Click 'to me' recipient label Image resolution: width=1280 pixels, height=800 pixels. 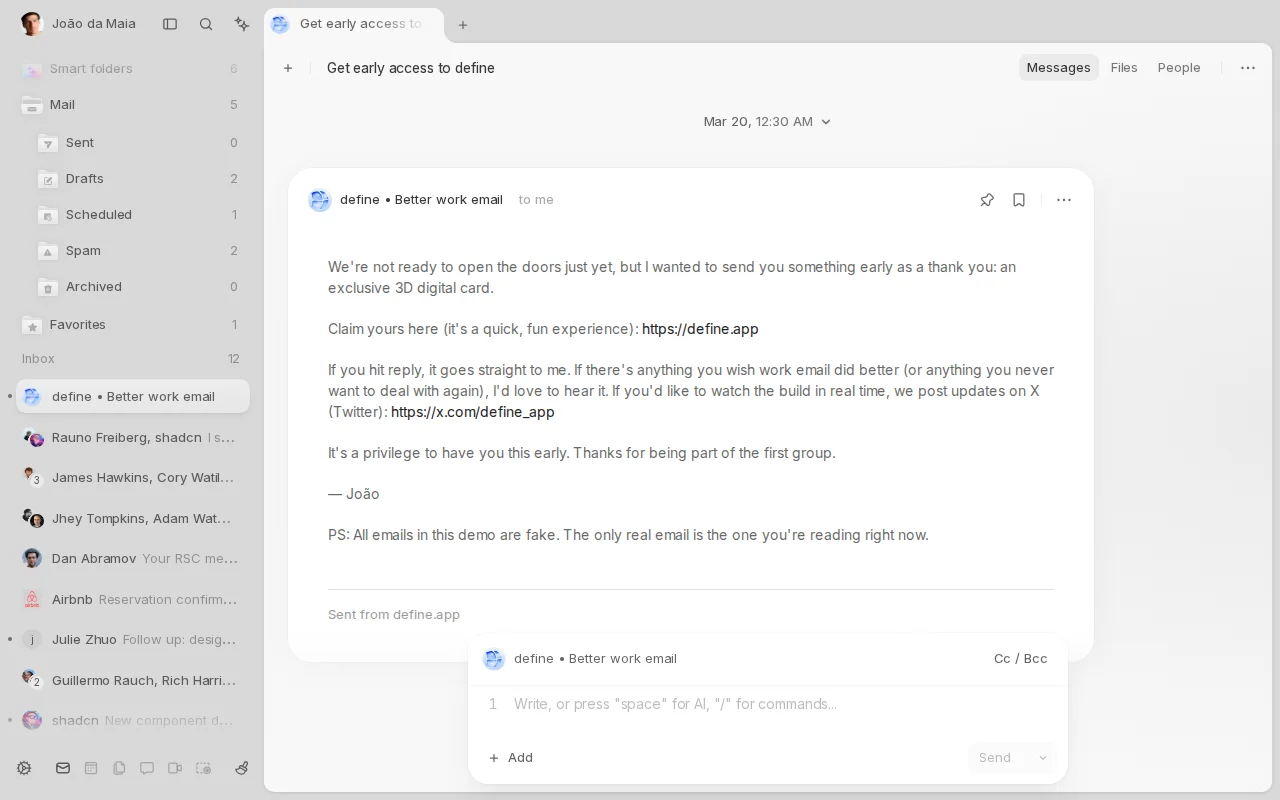[x=536, y=200]
